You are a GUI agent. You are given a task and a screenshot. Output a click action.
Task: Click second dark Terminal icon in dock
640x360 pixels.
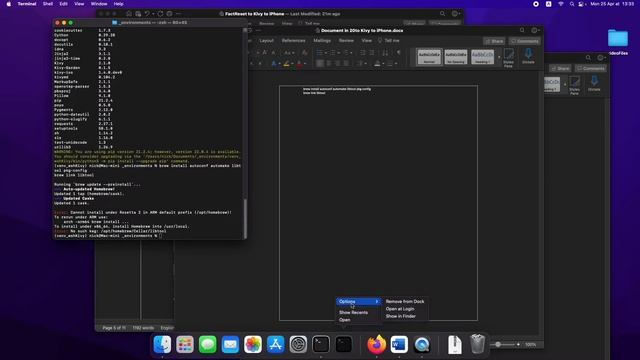pos(344,344)
